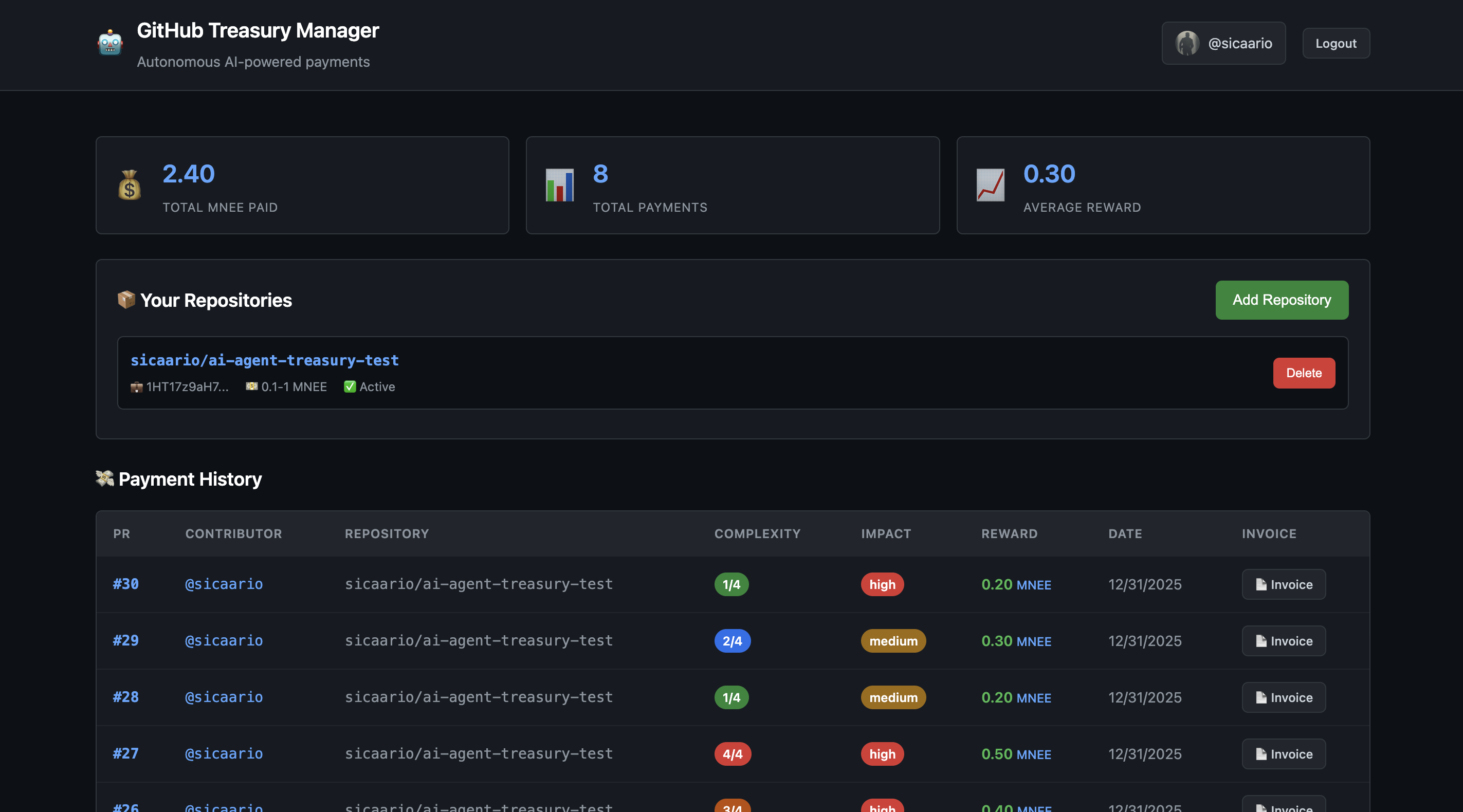Open Invoice for PR #28
The image size is (1463, 812).
coord(1283,697)
